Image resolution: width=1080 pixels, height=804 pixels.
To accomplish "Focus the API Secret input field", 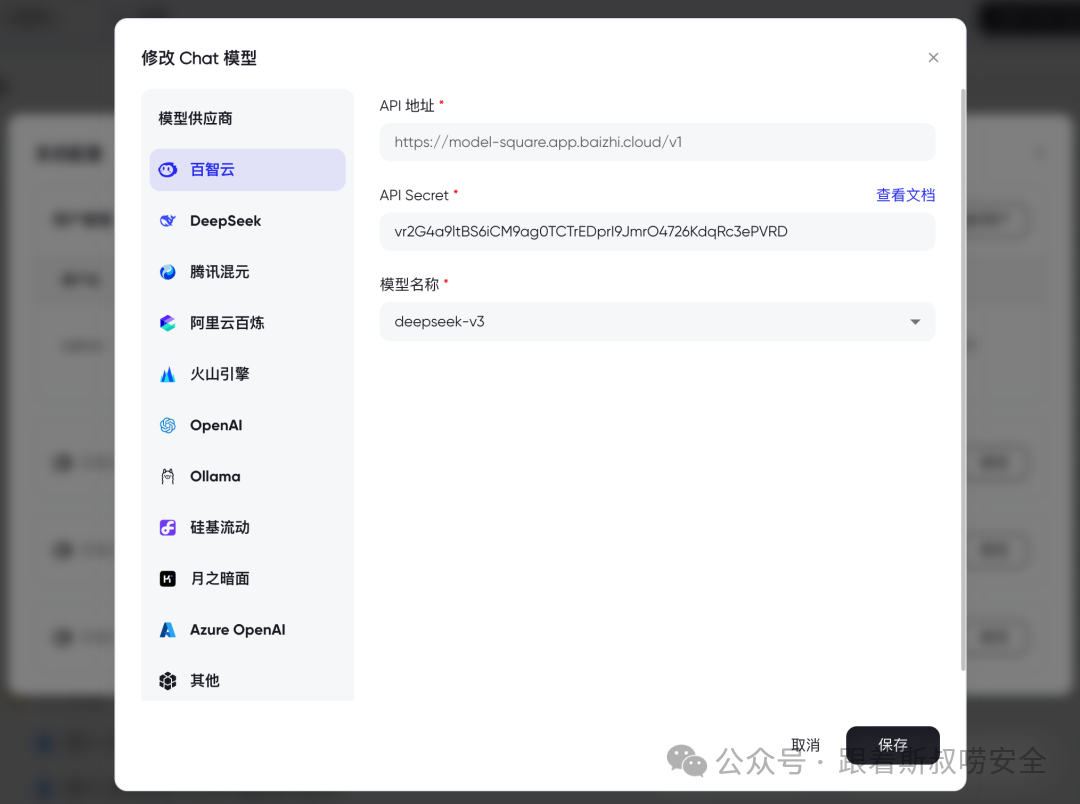I will click(657, 231).
